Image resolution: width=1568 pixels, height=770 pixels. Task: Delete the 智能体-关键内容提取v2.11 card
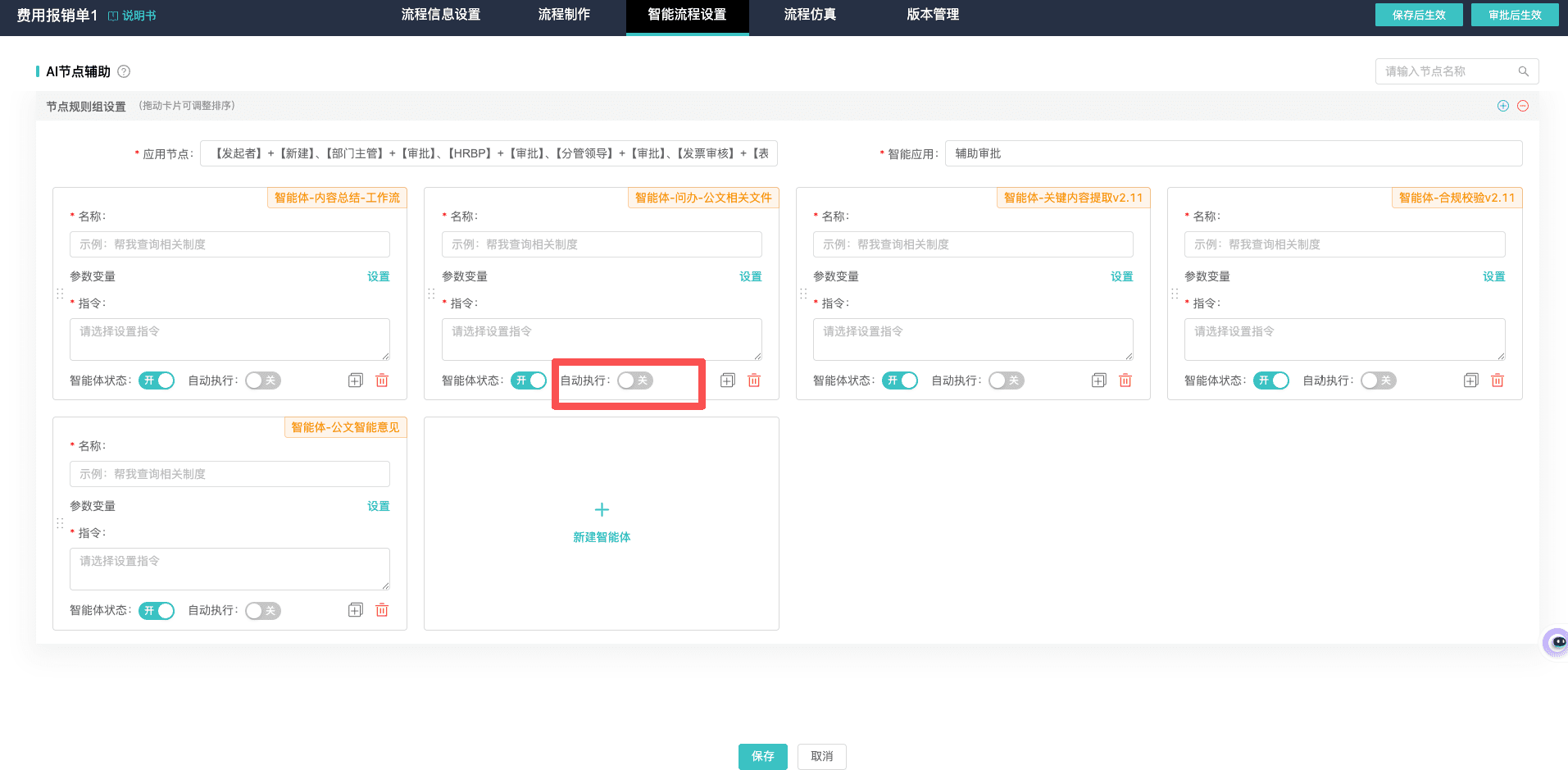(1125, 380)
